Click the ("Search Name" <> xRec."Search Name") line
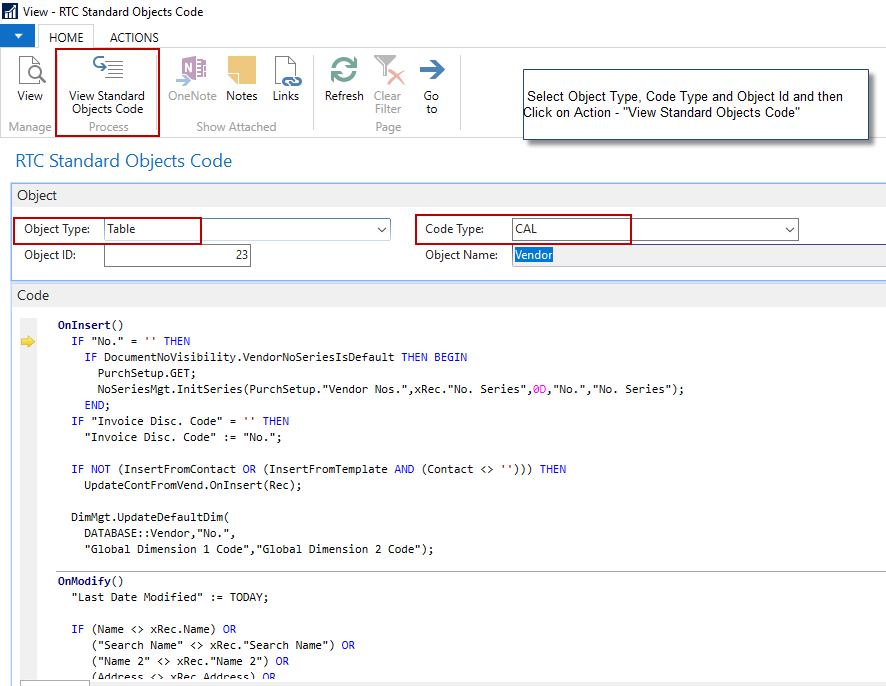Image resolution: width=886 pixels, height=686 pixels. pos(223,645)
